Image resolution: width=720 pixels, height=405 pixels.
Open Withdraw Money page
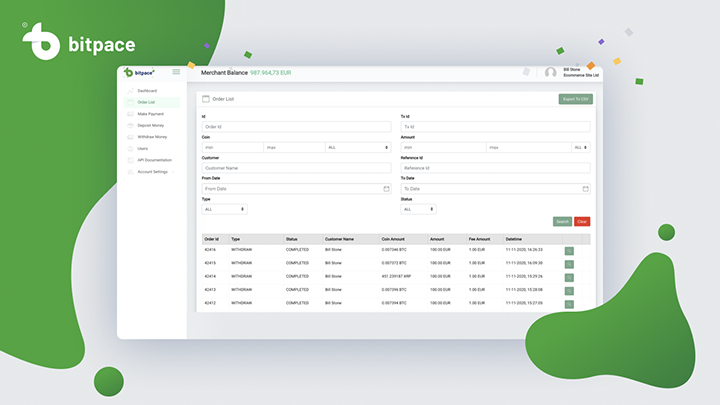click(x=152, y=137)
